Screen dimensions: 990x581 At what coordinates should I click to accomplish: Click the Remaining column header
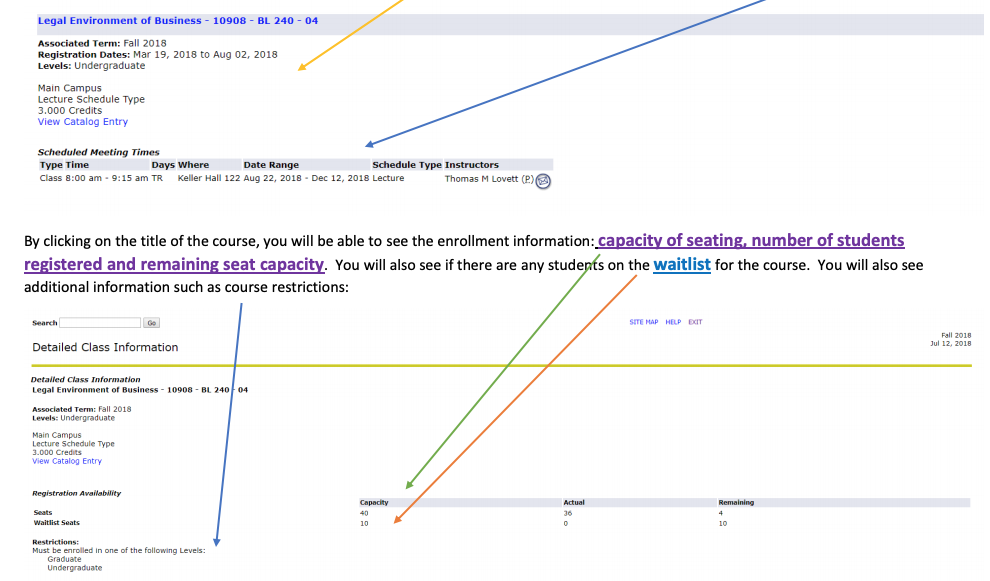[x=736, y=502]
